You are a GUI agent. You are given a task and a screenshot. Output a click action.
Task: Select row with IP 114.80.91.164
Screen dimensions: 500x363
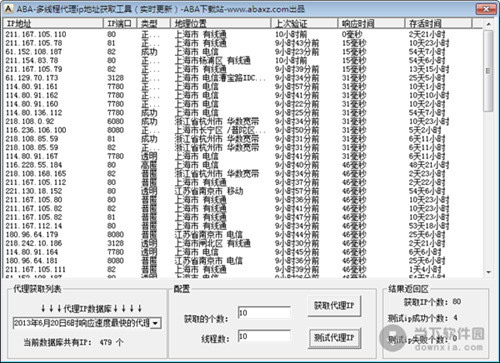(x=243, y=252)
